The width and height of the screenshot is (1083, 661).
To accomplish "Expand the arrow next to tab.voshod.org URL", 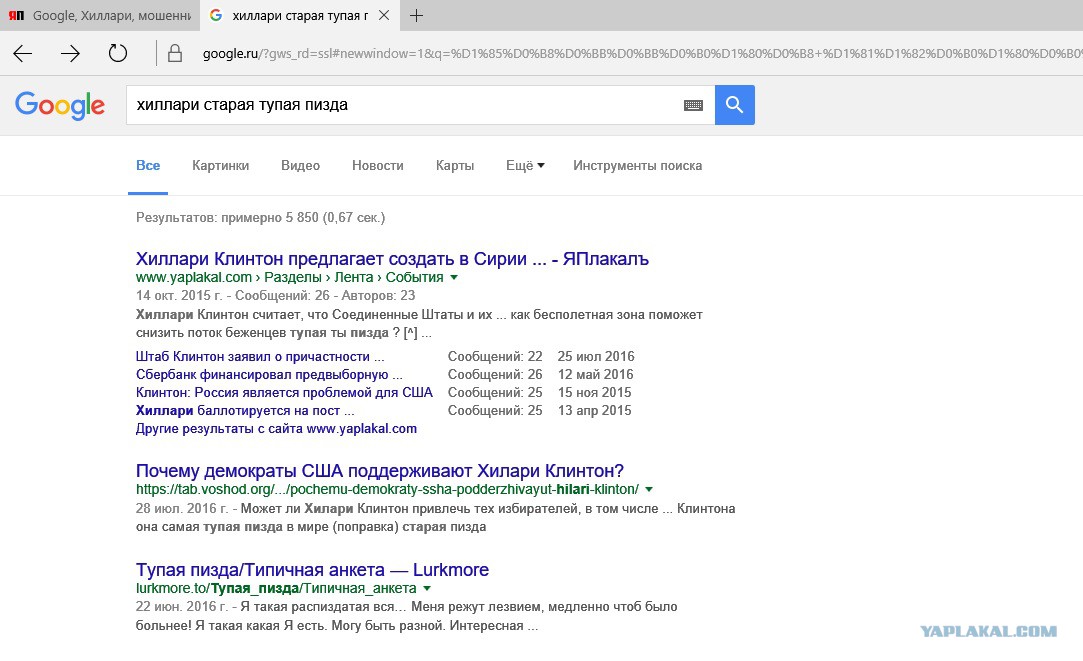I will click(x=649, y=490).
